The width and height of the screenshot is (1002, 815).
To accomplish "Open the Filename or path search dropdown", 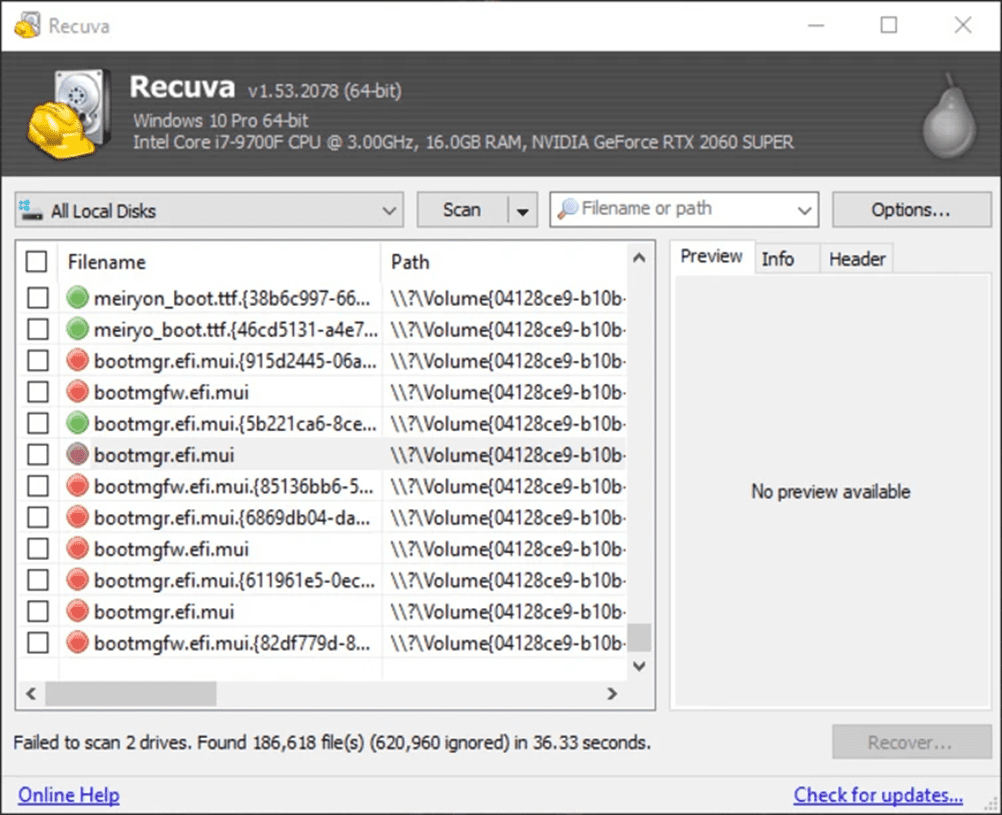I will point(804,209).
